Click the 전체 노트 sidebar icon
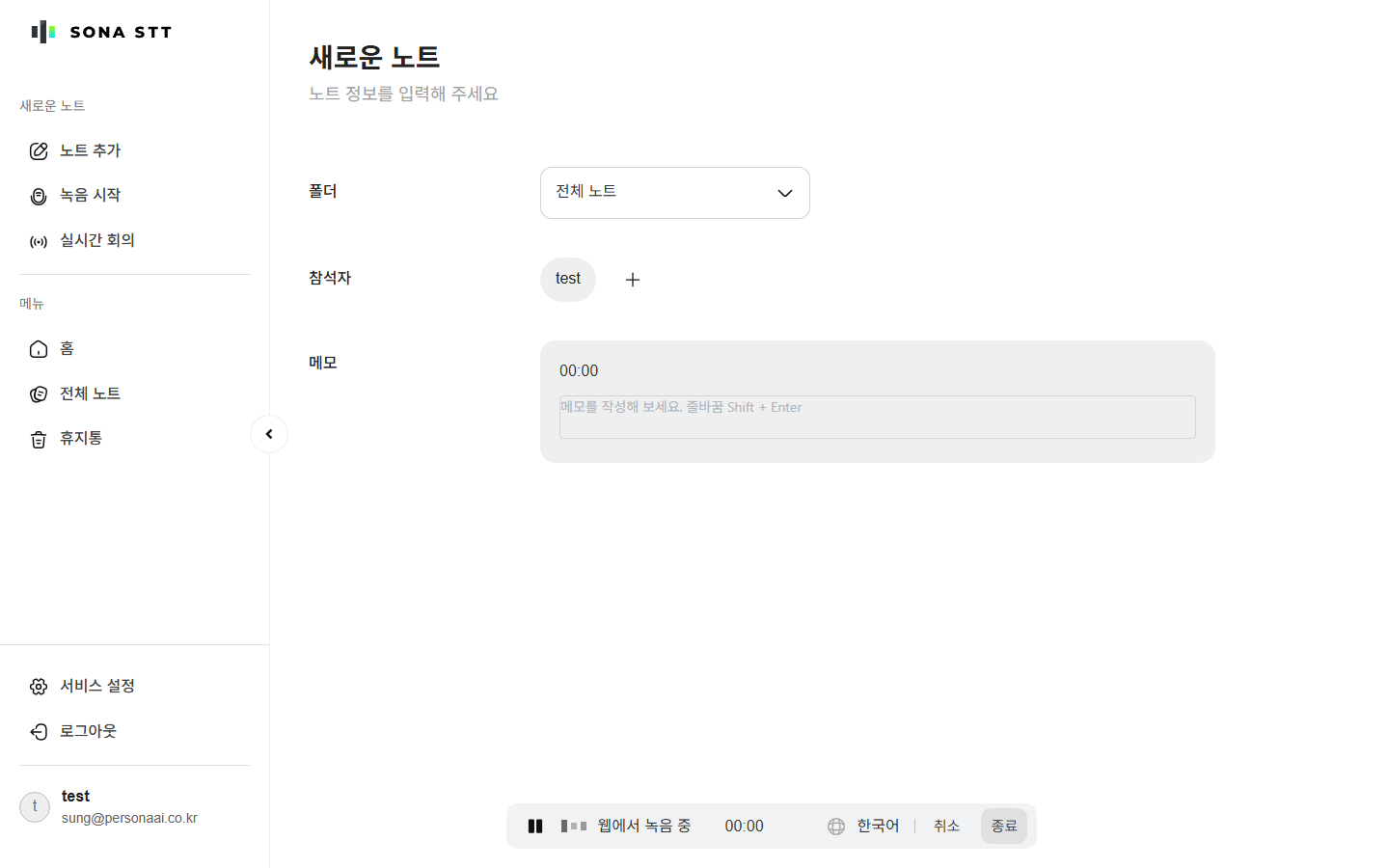This screenshot has width=1389, height=868. click(39, 393)
